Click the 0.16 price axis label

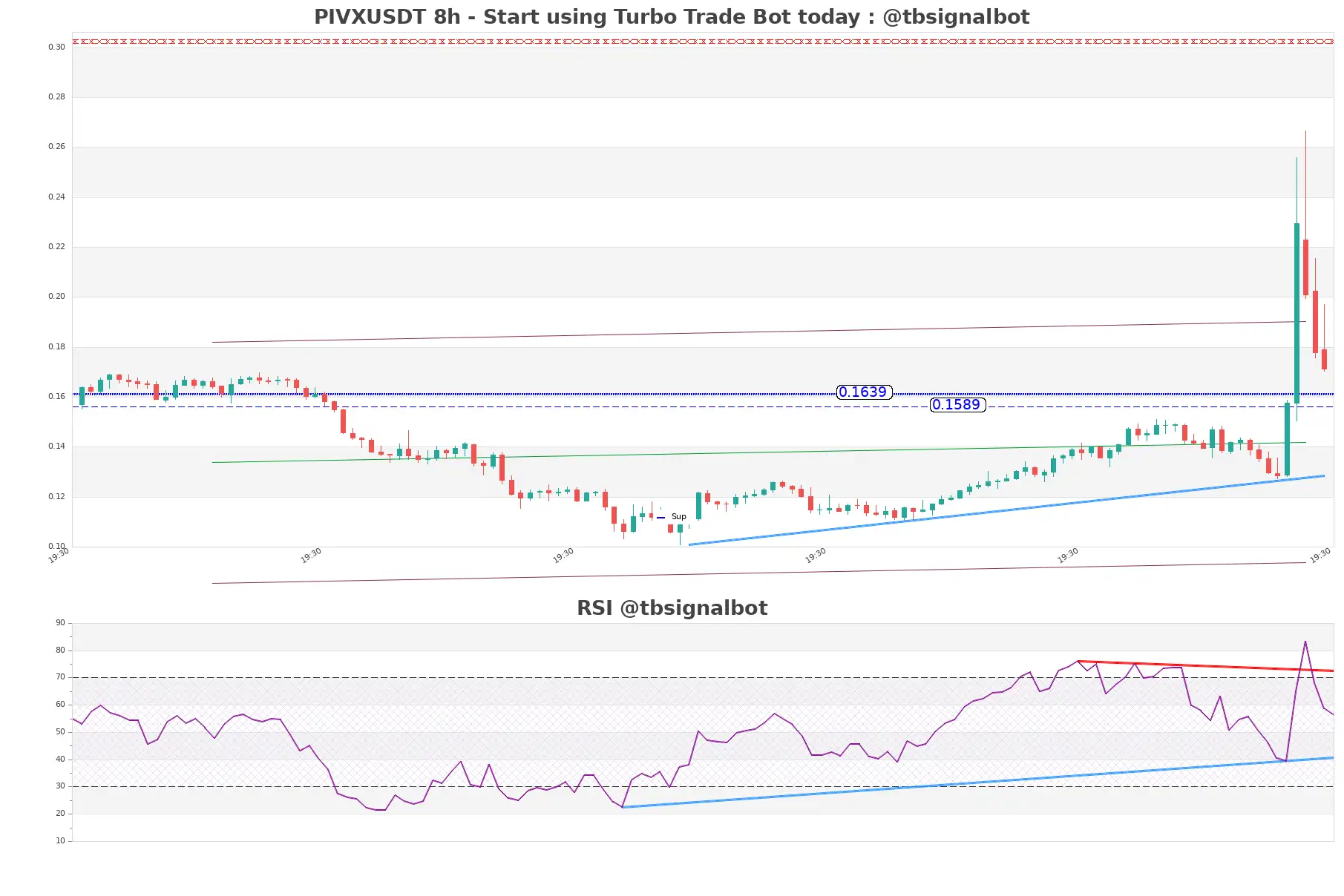coord(57,396)
